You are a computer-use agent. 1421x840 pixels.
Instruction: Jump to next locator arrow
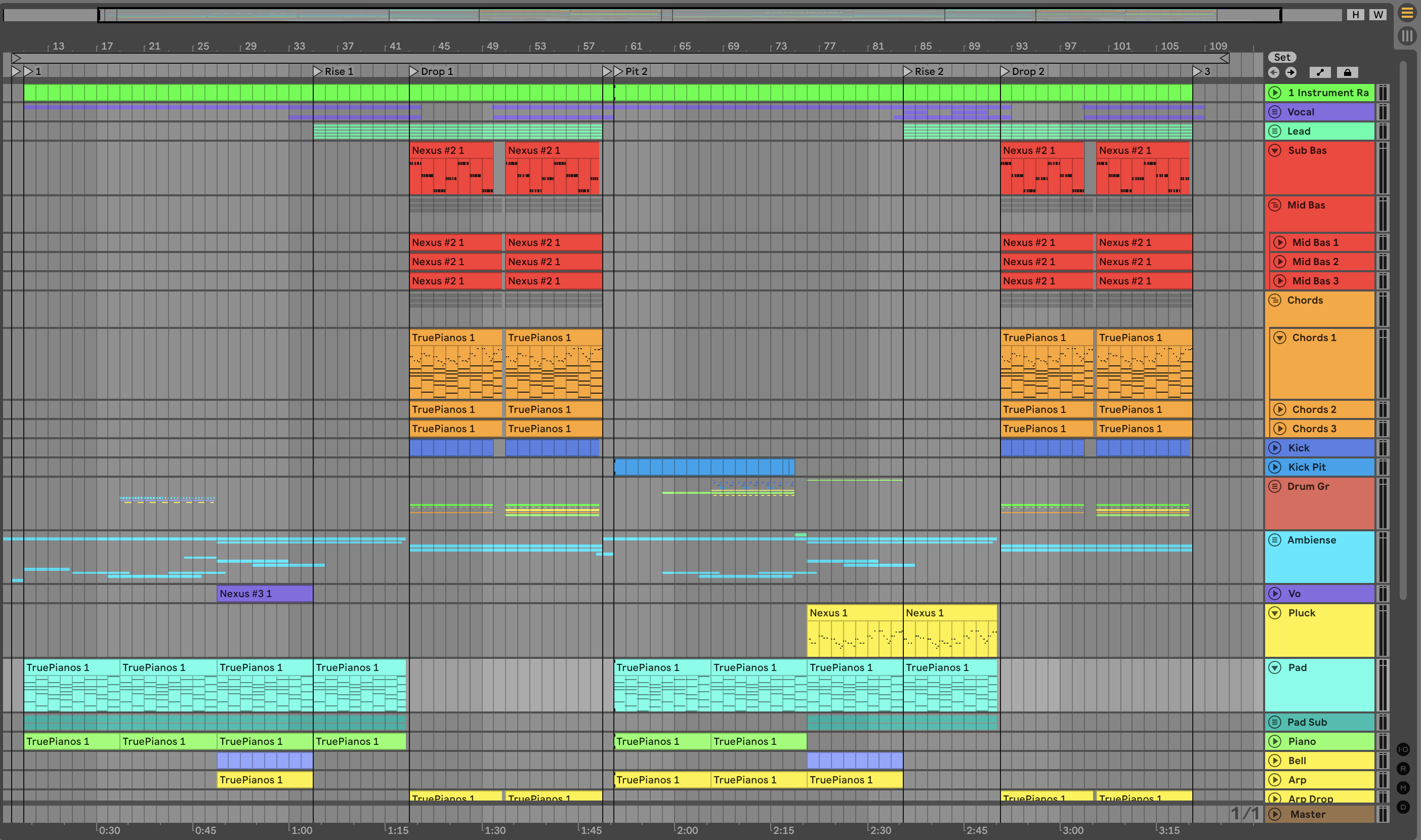click(1291, 72)
